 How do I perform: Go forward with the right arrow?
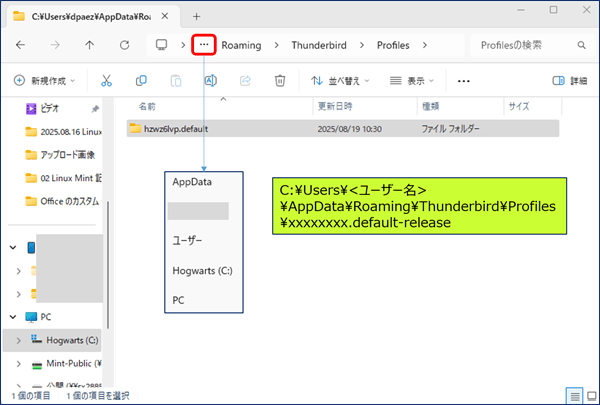pyautogui.click(x=55, y=45)
